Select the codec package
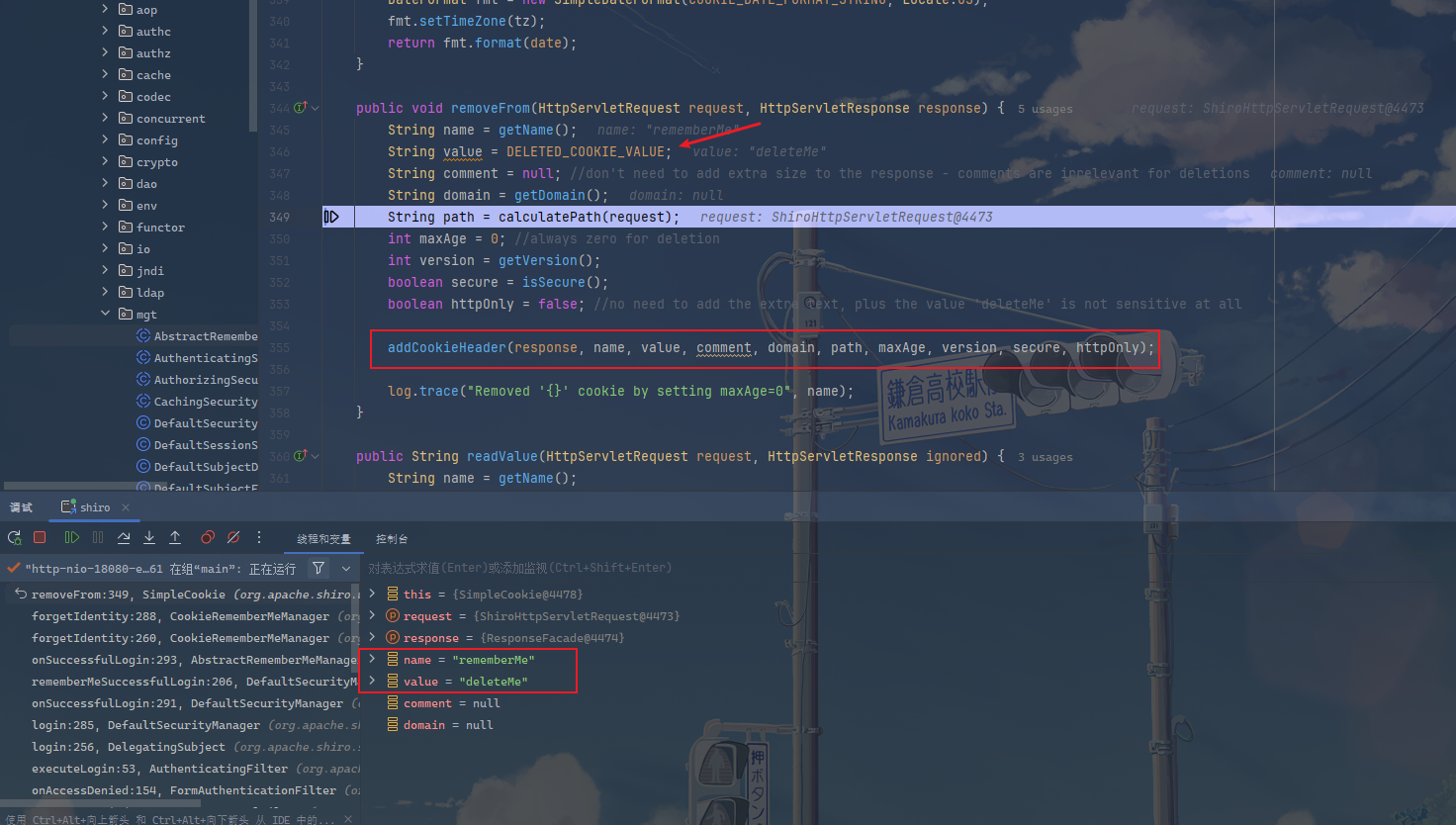This screenshot has height=825, width=1456. pyautogui.click(x=153, y=97)
